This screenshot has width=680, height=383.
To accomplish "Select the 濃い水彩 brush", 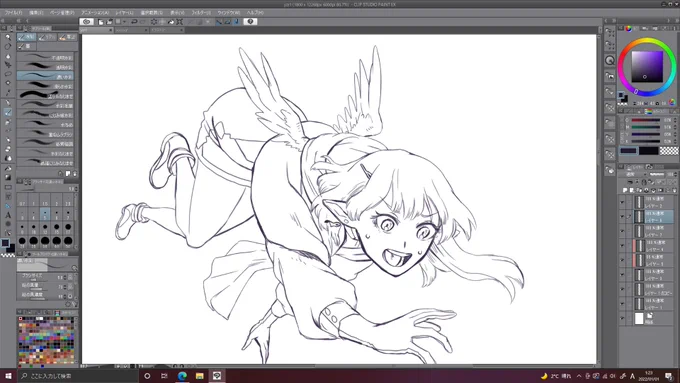I will pyautogui.click(x=45, y=76).
